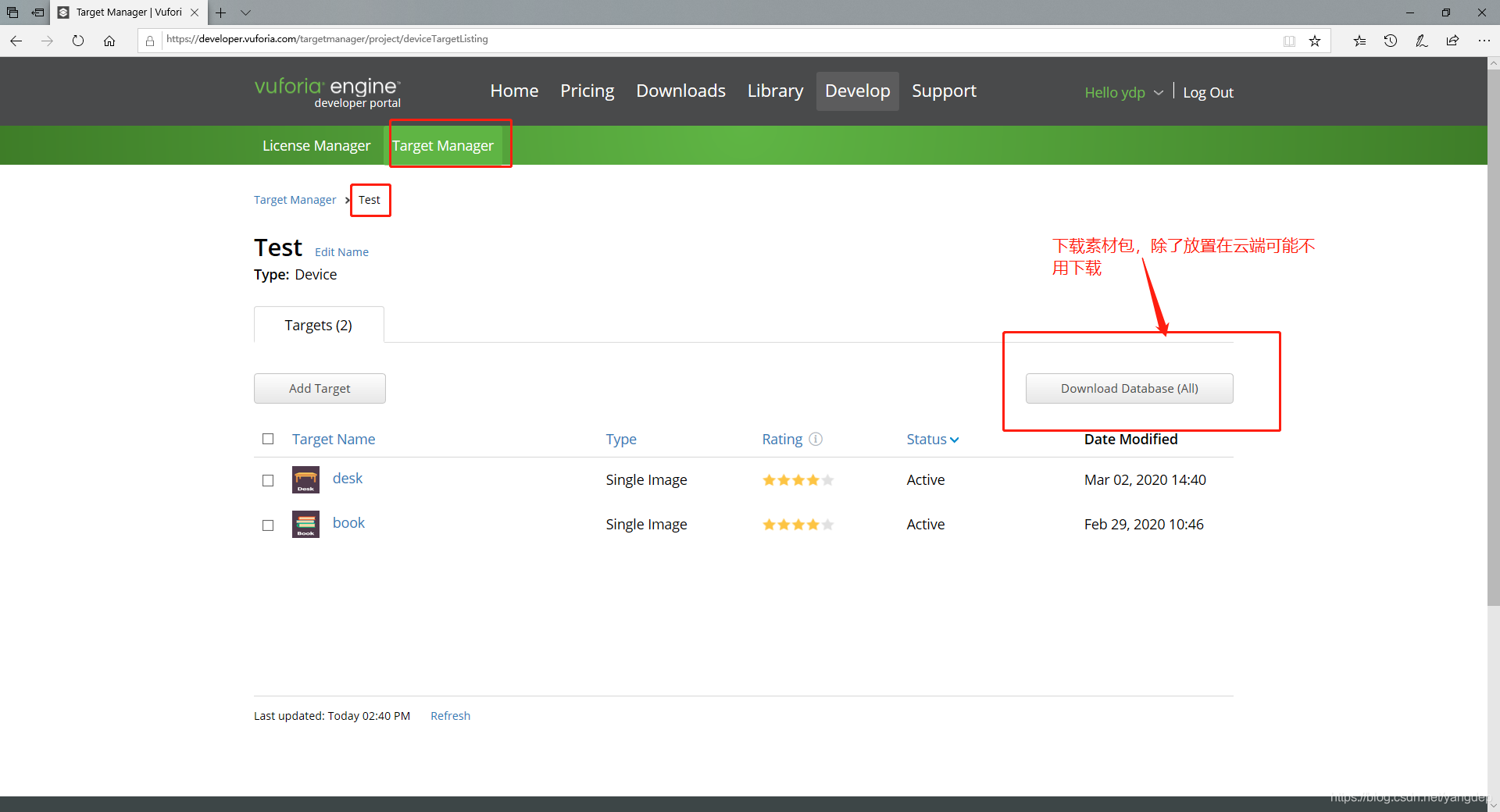
Task: Click the Mar 02, 2020 14:40 date
Action: (x=1145, y=480)
